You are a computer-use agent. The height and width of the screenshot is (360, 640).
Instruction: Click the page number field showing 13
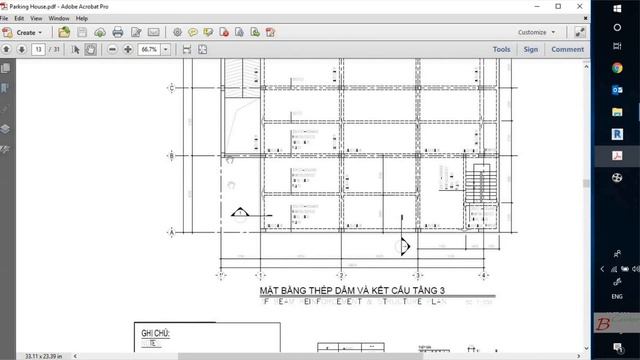pyautogui.click(x=38, y=49)
